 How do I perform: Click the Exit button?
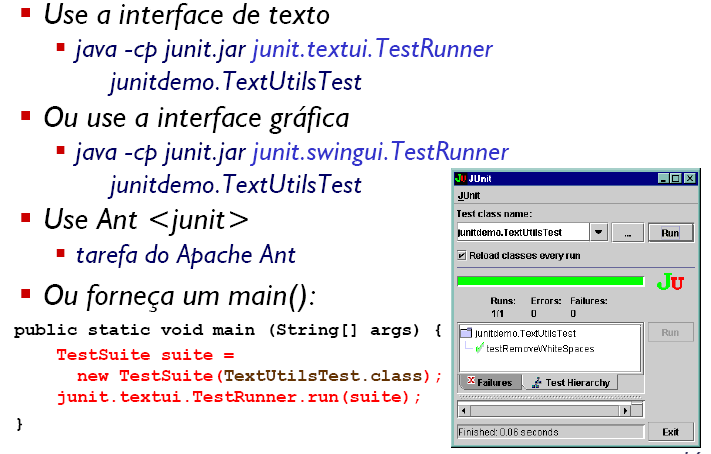click(x=670, y=432)
